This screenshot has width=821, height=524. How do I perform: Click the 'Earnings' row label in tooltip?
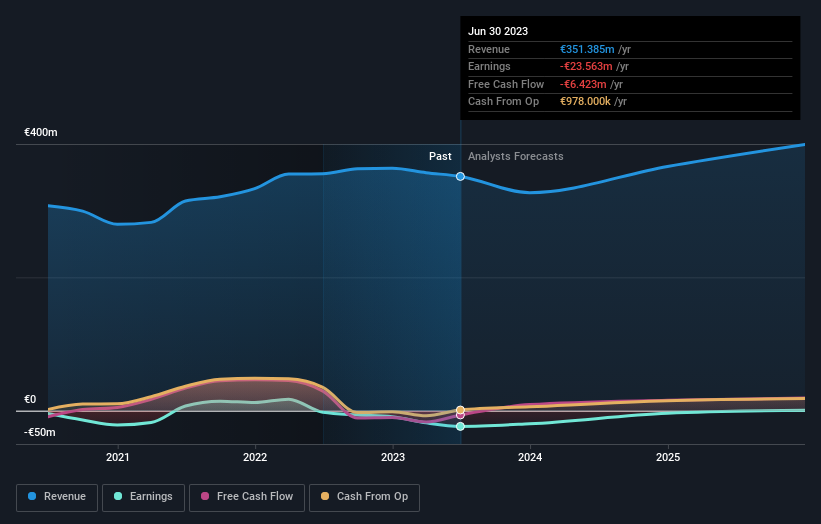[489, 66]
